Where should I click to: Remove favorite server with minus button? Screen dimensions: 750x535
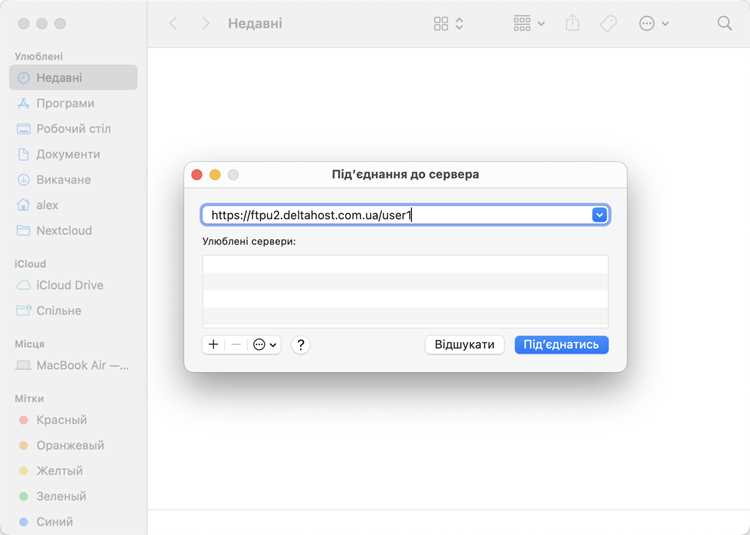pyautogui.click(x=236, y=345)
